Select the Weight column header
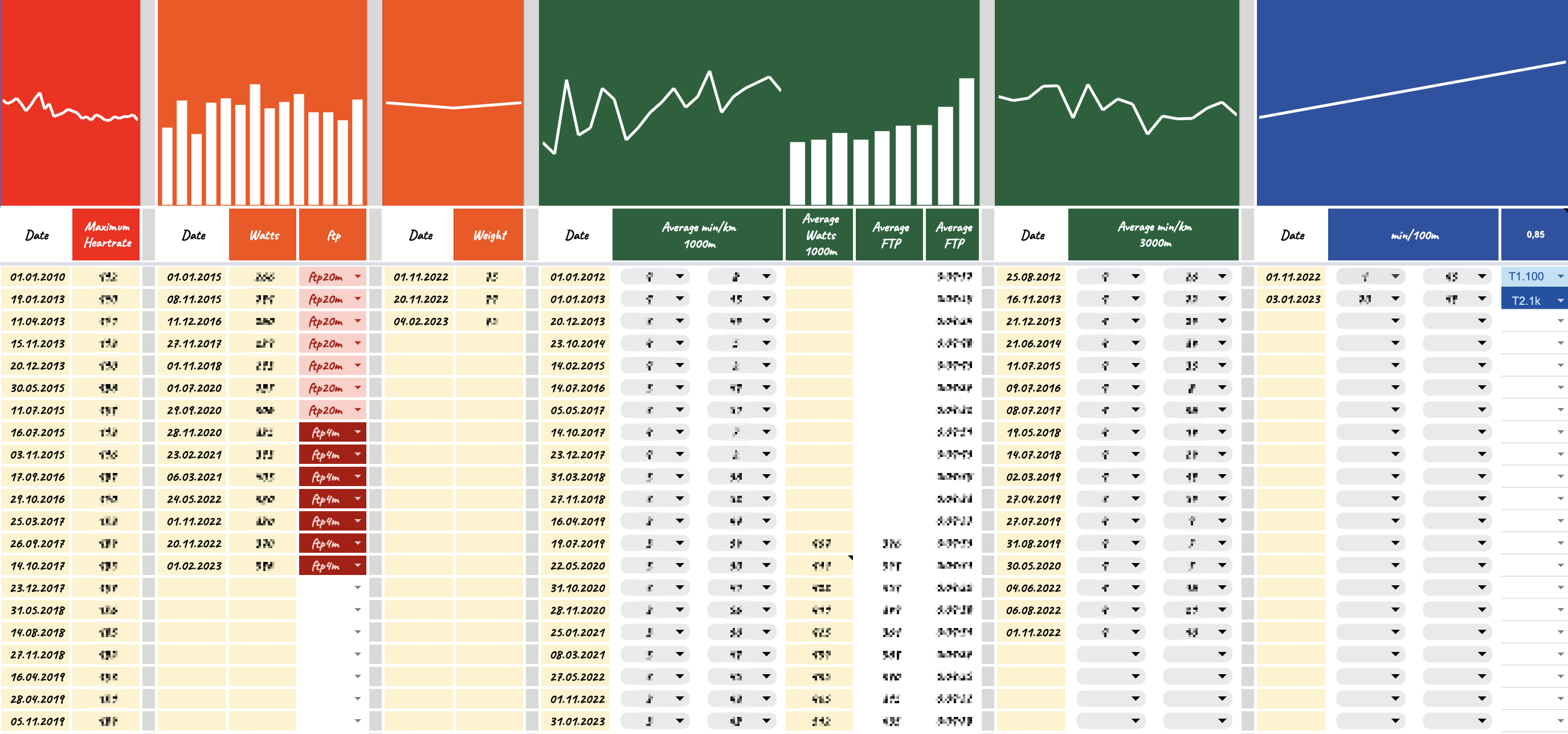This screenshot has width=1568, height=734. (489, 235)
